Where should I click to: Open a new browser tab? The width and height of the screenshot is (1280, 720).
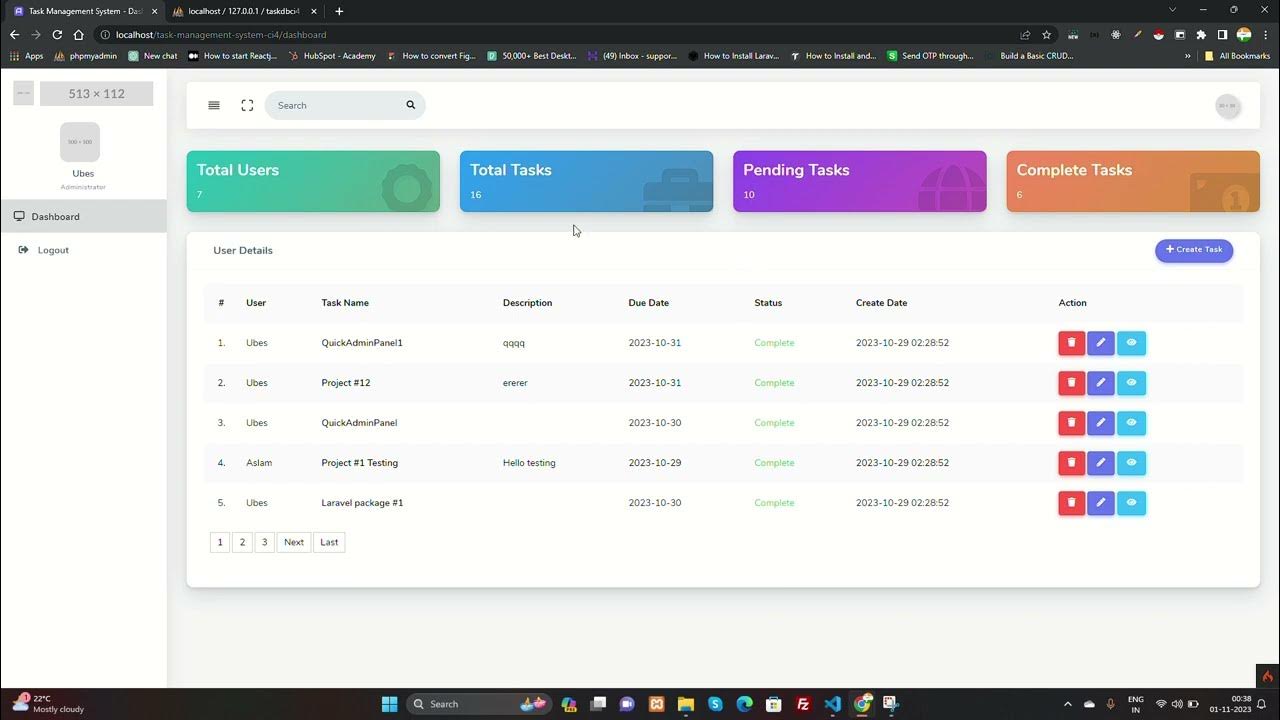tap(339, 11)
